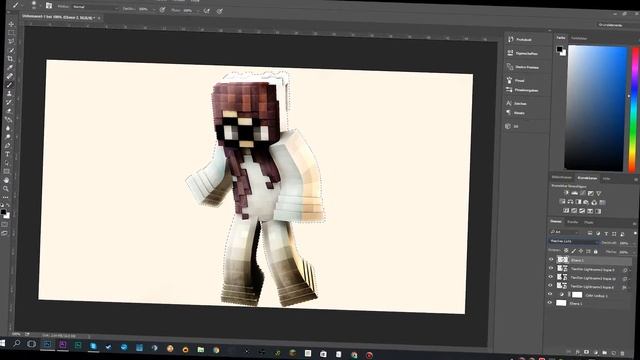Select the Brush tool in toolbar
This screenshot has height=360, width=640.
(x=9, y=84)
